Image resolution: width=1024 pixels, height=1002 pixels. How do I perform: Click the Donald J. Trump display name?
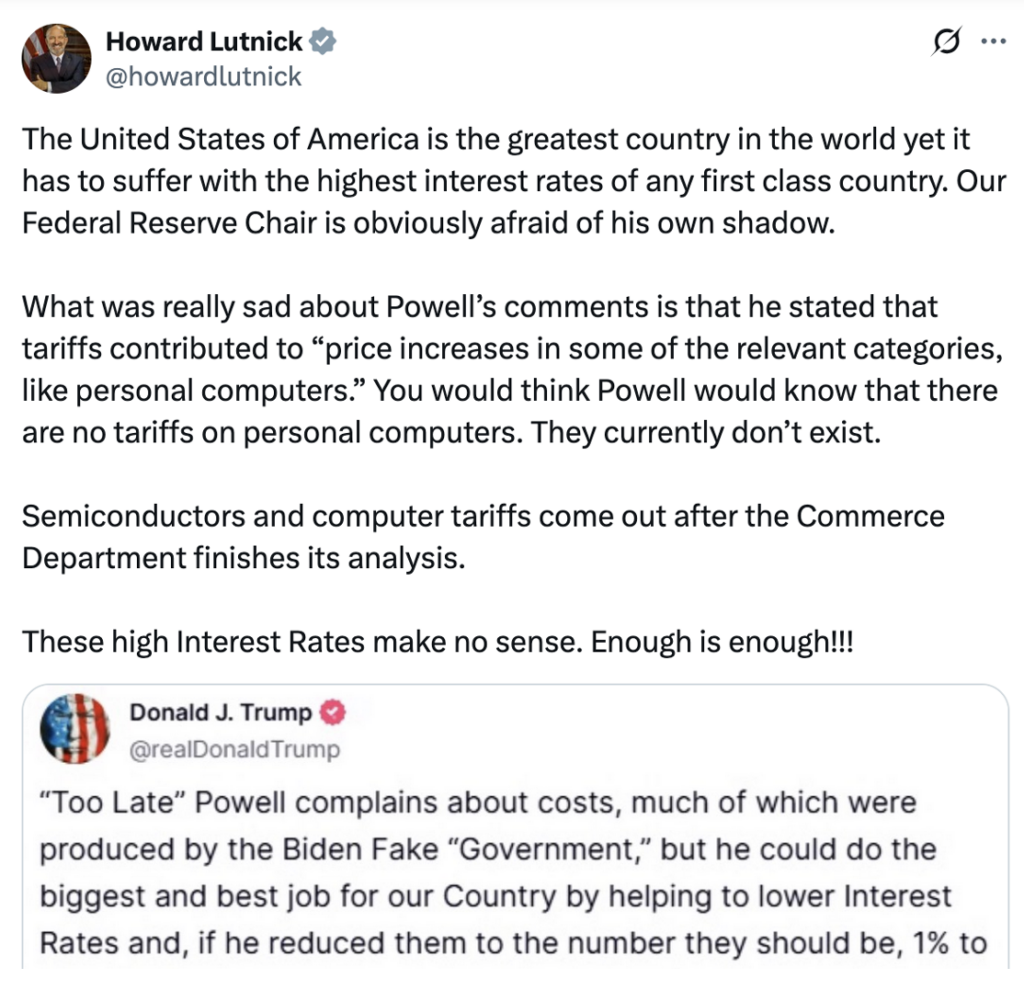pos(220,713)
